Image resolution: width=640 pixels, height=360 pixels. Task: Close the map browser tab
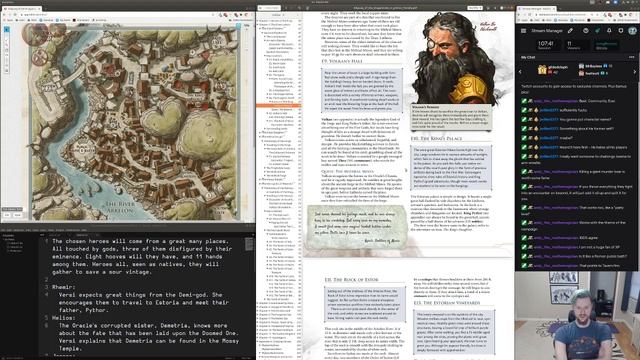coord(40,8)
